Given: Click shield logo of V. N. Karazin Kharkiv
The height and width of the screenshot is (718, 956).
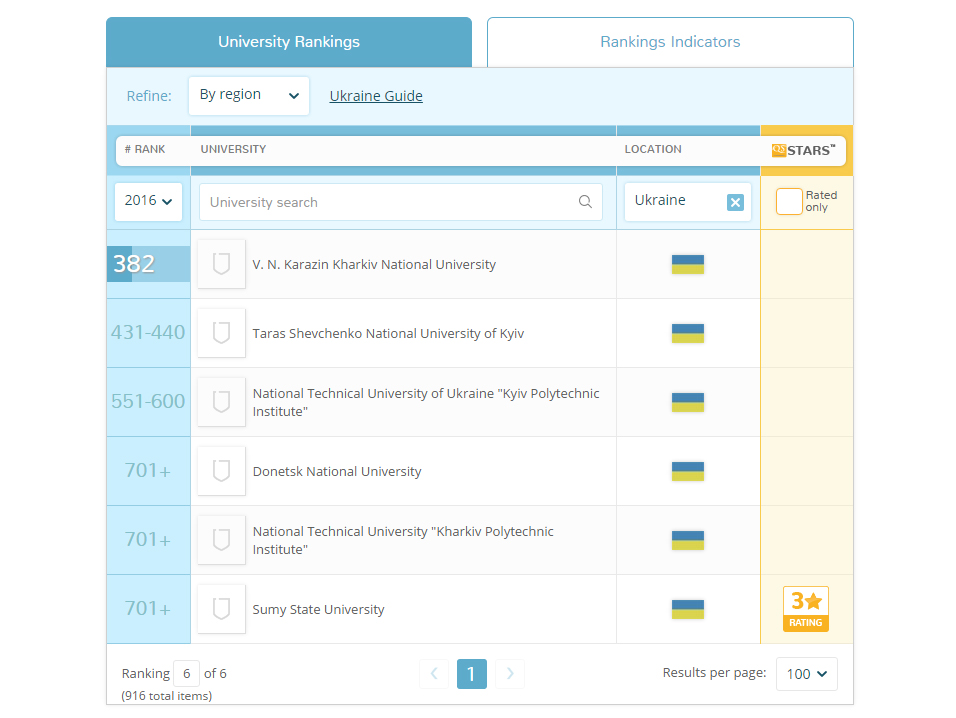Looking at the screenshot, I should [x=221, y=264].
